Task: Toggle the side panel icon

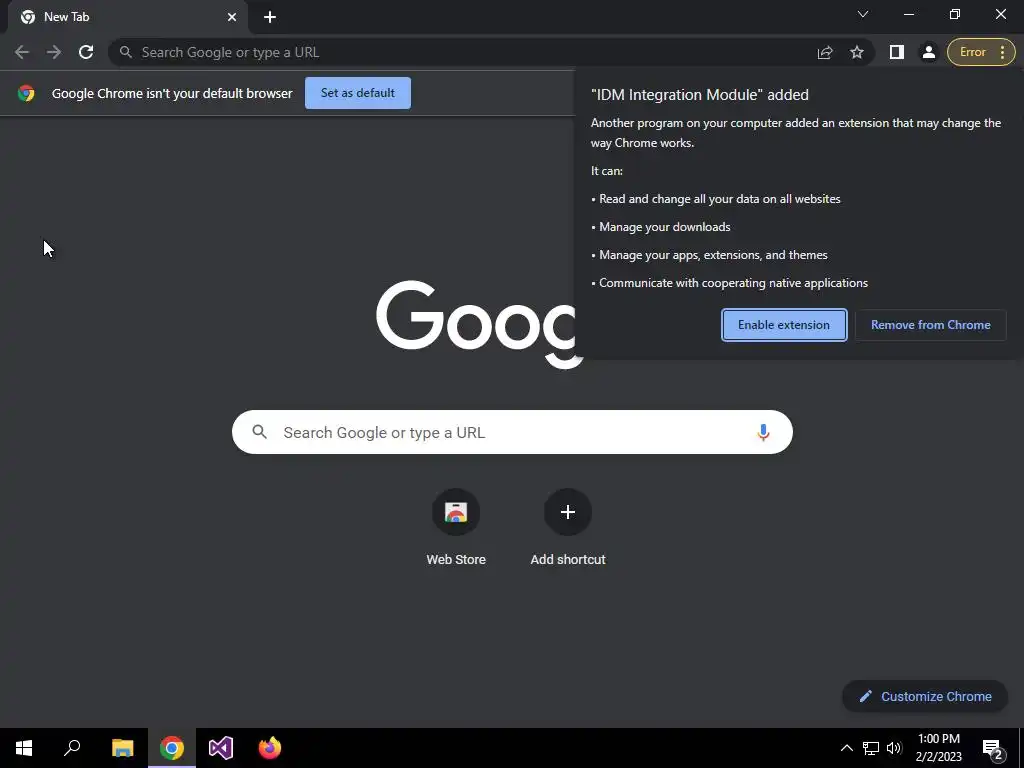Action: point(897,52)
